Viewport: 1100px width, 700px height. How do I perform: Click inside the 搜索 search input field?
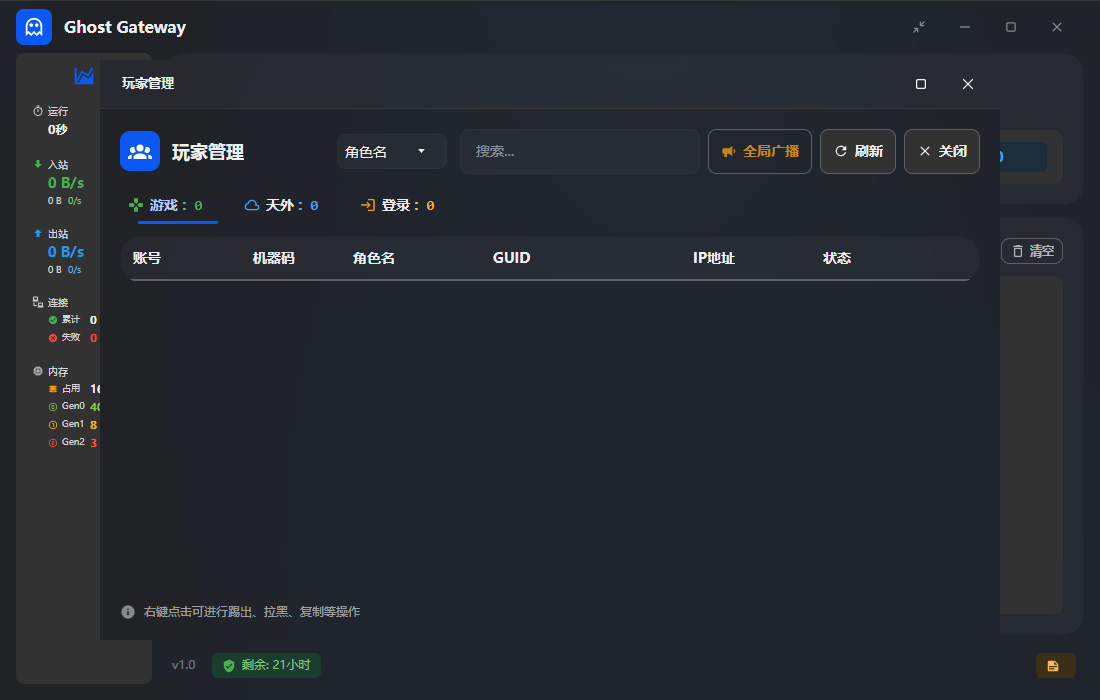click(580, 151)
